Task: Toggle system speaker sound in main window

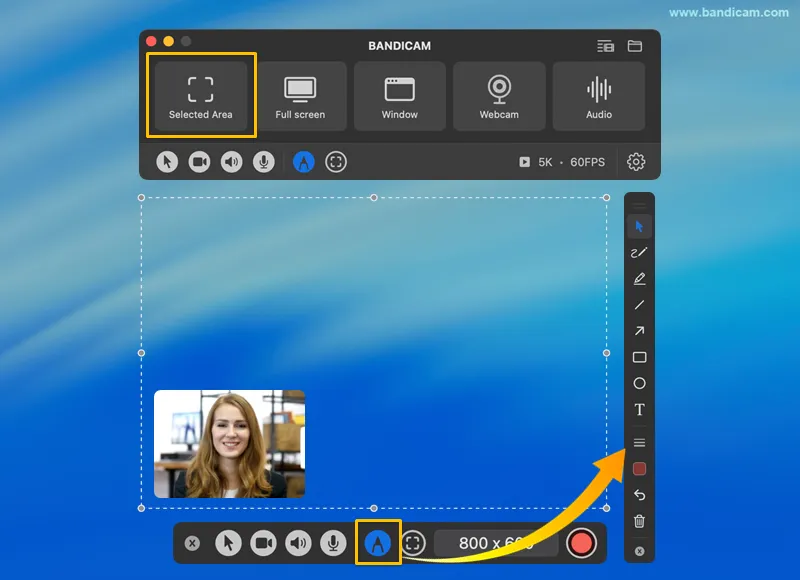Action: pos(232,162)
